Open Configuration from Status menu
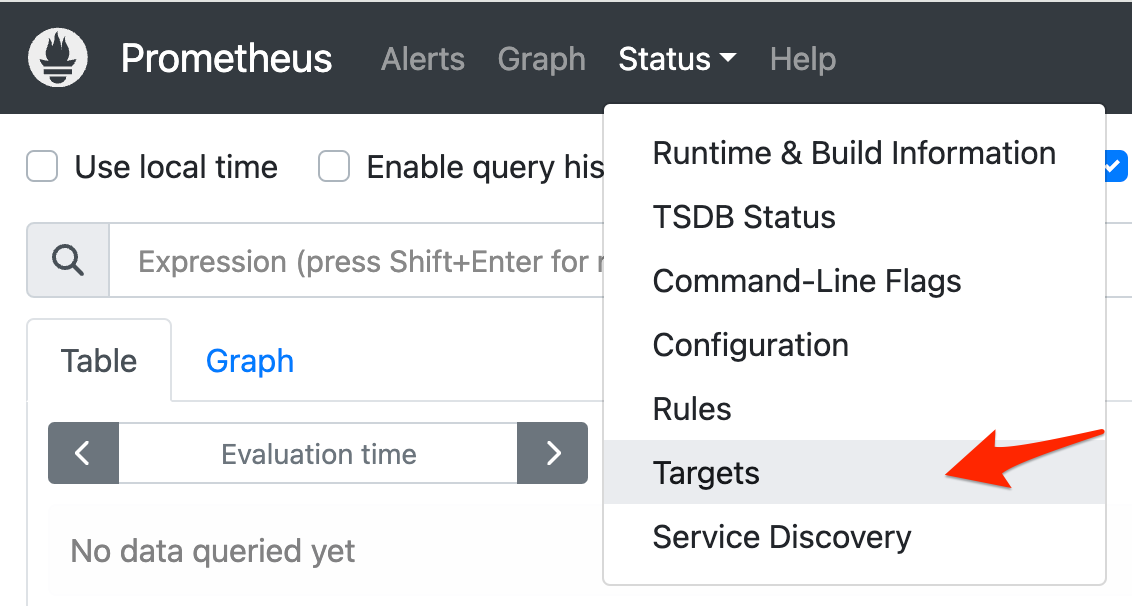This screenshot has width=1132, height=606. [854, 345]
